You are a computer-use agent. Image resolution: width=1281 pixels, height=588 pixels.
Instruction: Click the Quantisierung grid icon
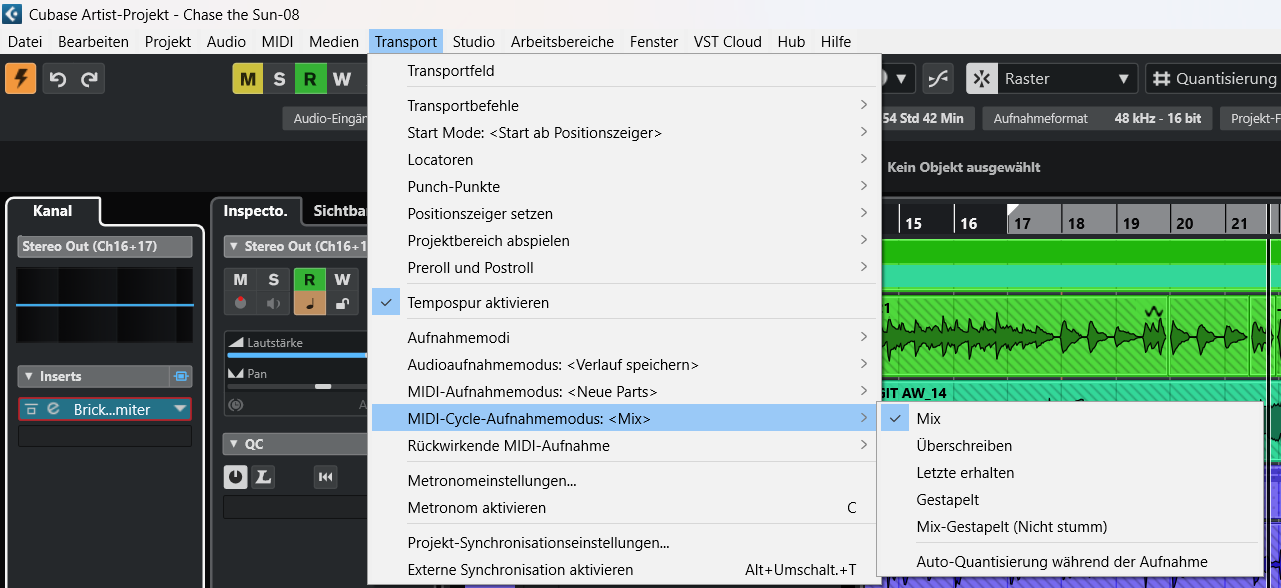point(1160,79)
